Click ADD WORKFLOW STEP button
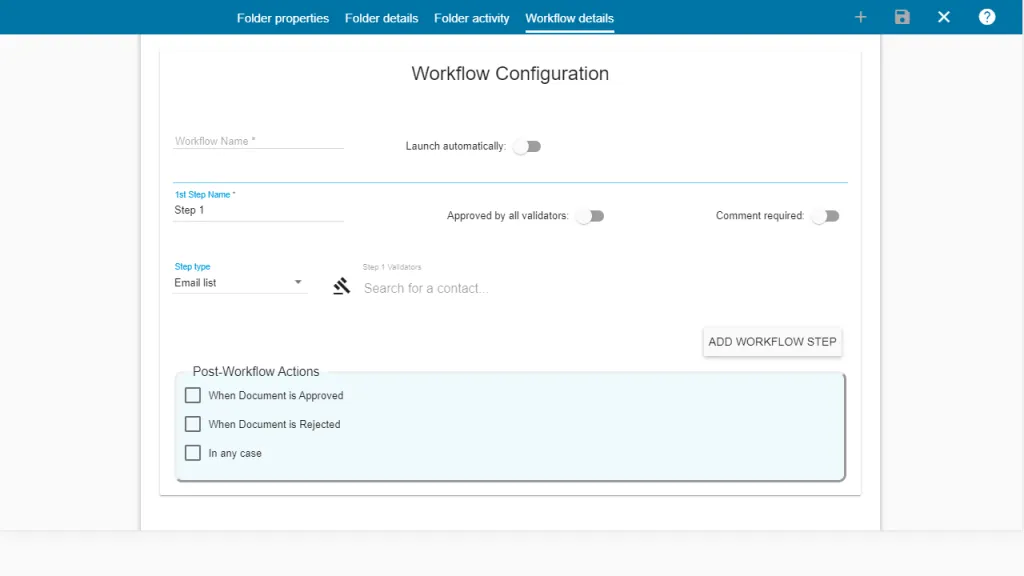 (x=773, y=342)
